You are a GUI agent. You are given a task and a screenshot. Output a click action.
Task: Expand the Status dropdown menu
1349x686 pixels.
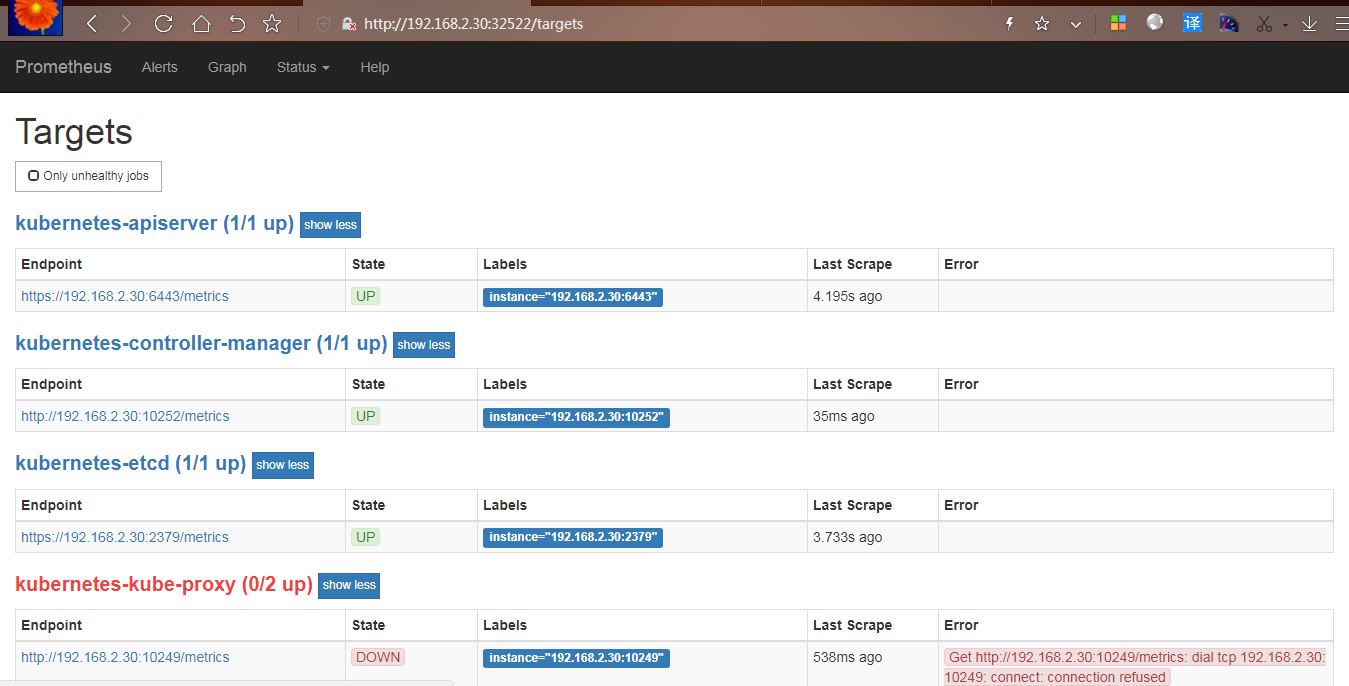pos(303,67)
